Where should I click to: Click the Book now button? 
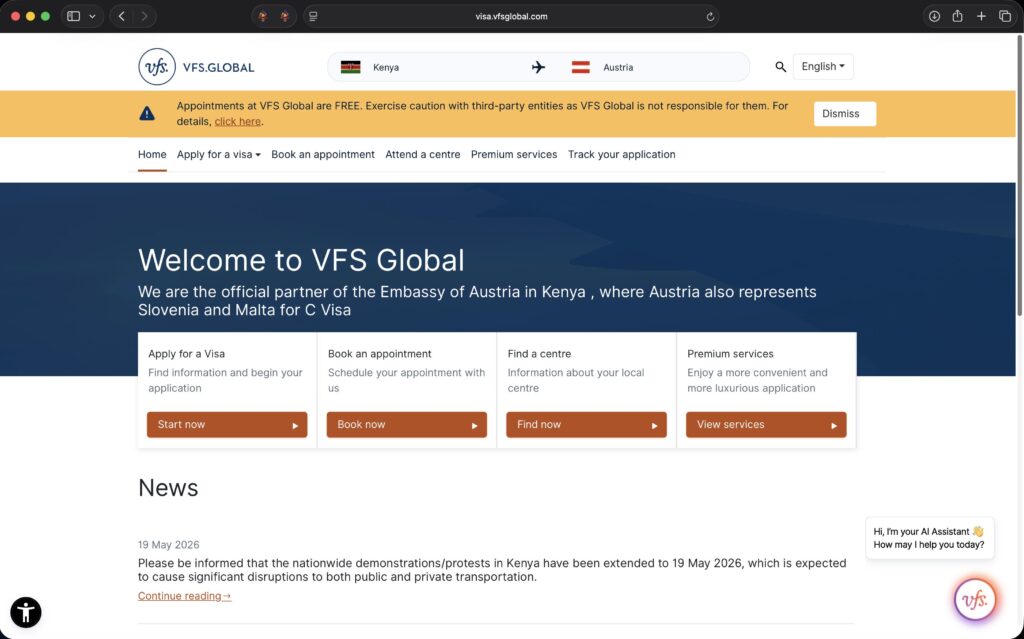[406, 425]
